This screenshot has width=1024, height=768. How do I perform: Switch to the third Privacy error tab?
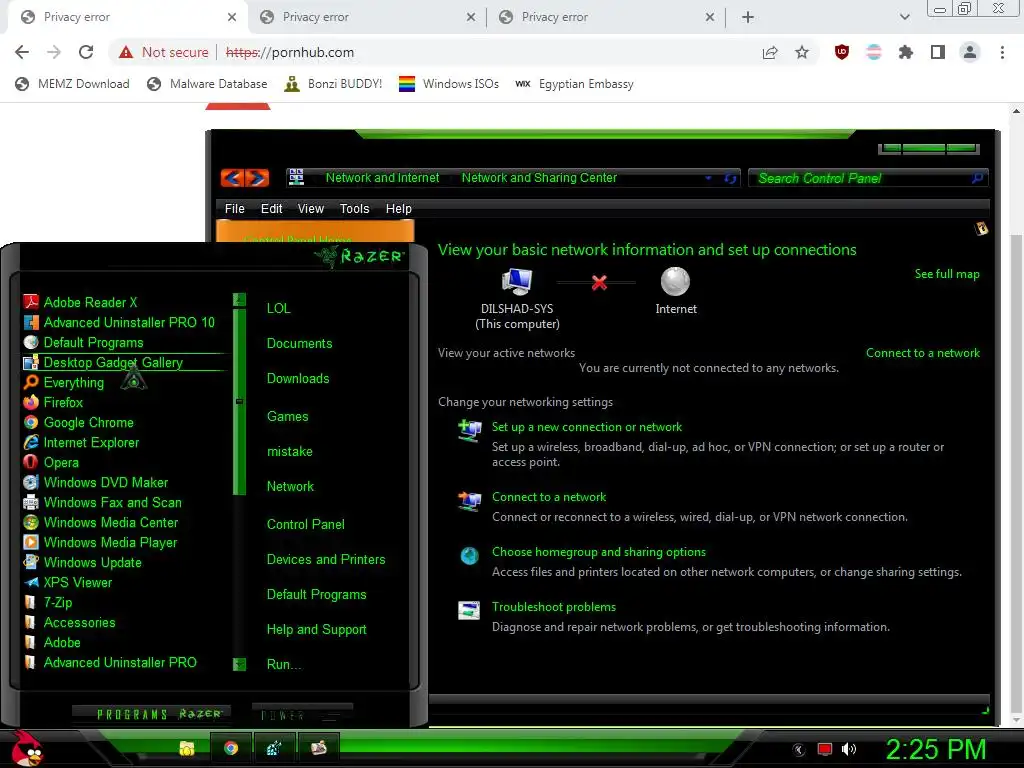[605, 17]
